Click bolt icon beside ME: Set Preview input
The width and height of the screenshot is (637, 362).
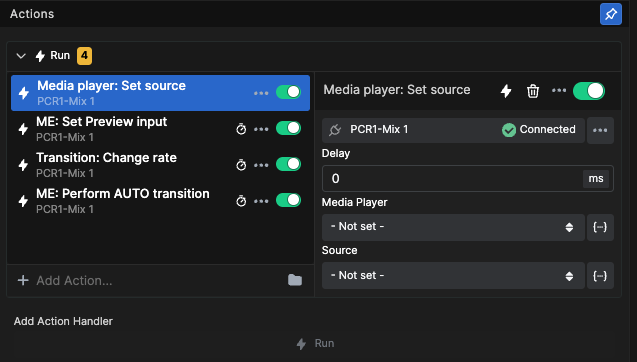23,129
